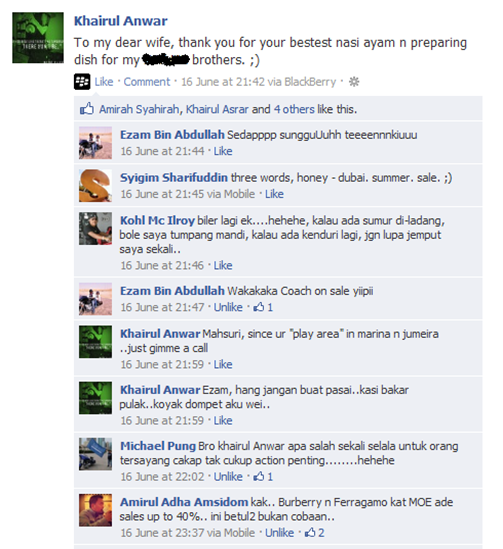Click the BlackBerry icon under the post
Image resolution: width=503 pixels, height=549 pixels.
point(82,82)
